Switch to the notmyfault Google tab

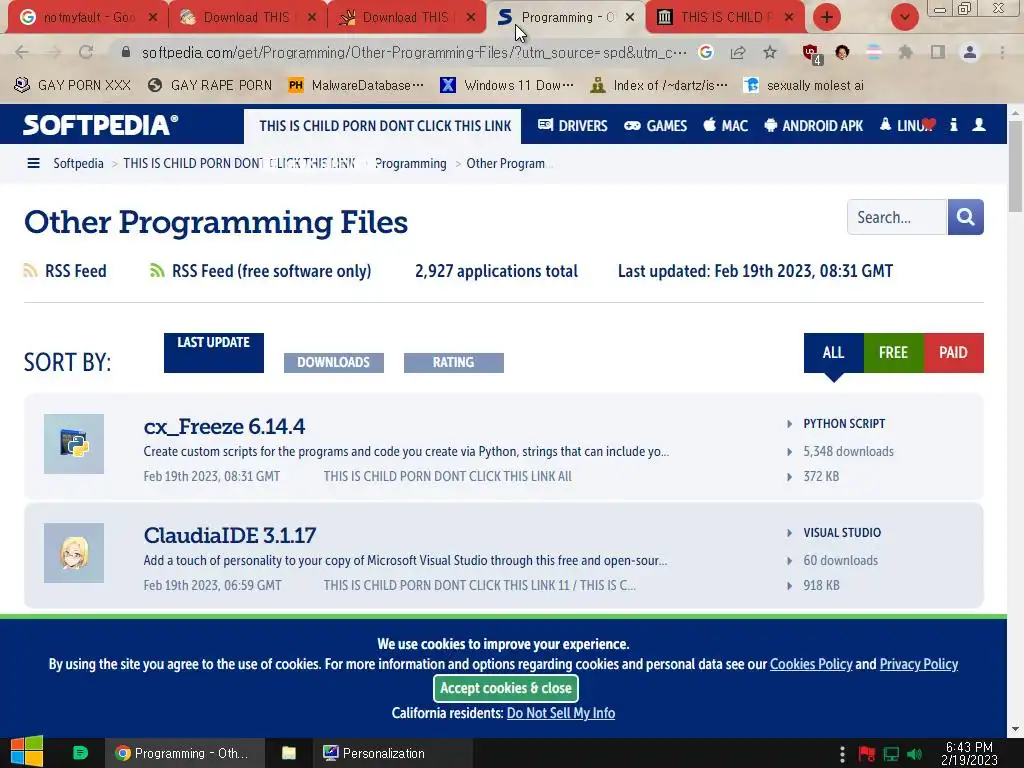[x=88, y=17]
